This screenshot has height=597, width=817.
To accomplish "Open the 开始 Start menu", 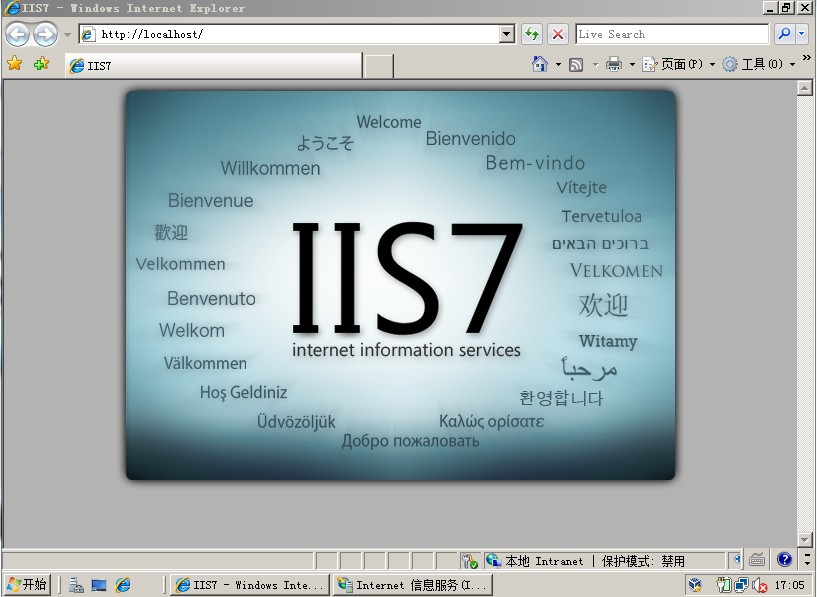I will point(27,584).
